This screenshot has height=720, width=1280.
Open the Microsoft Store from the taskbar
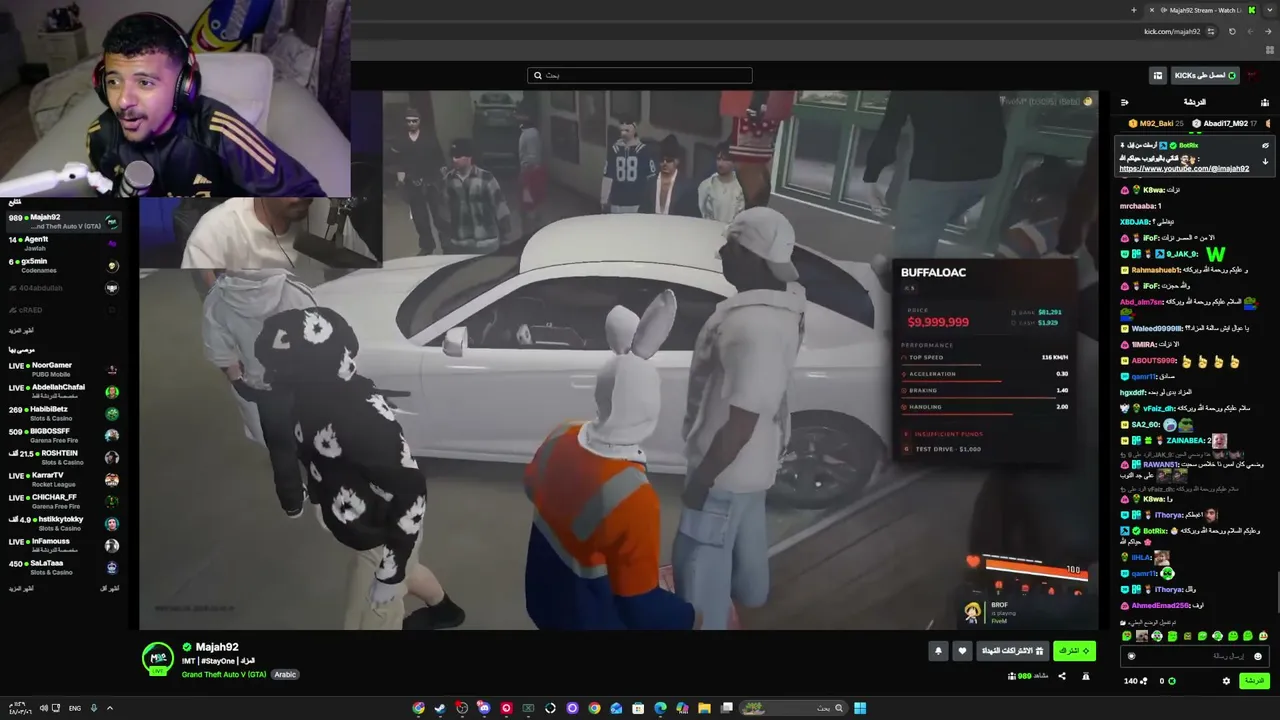click(x=638, y=708)
